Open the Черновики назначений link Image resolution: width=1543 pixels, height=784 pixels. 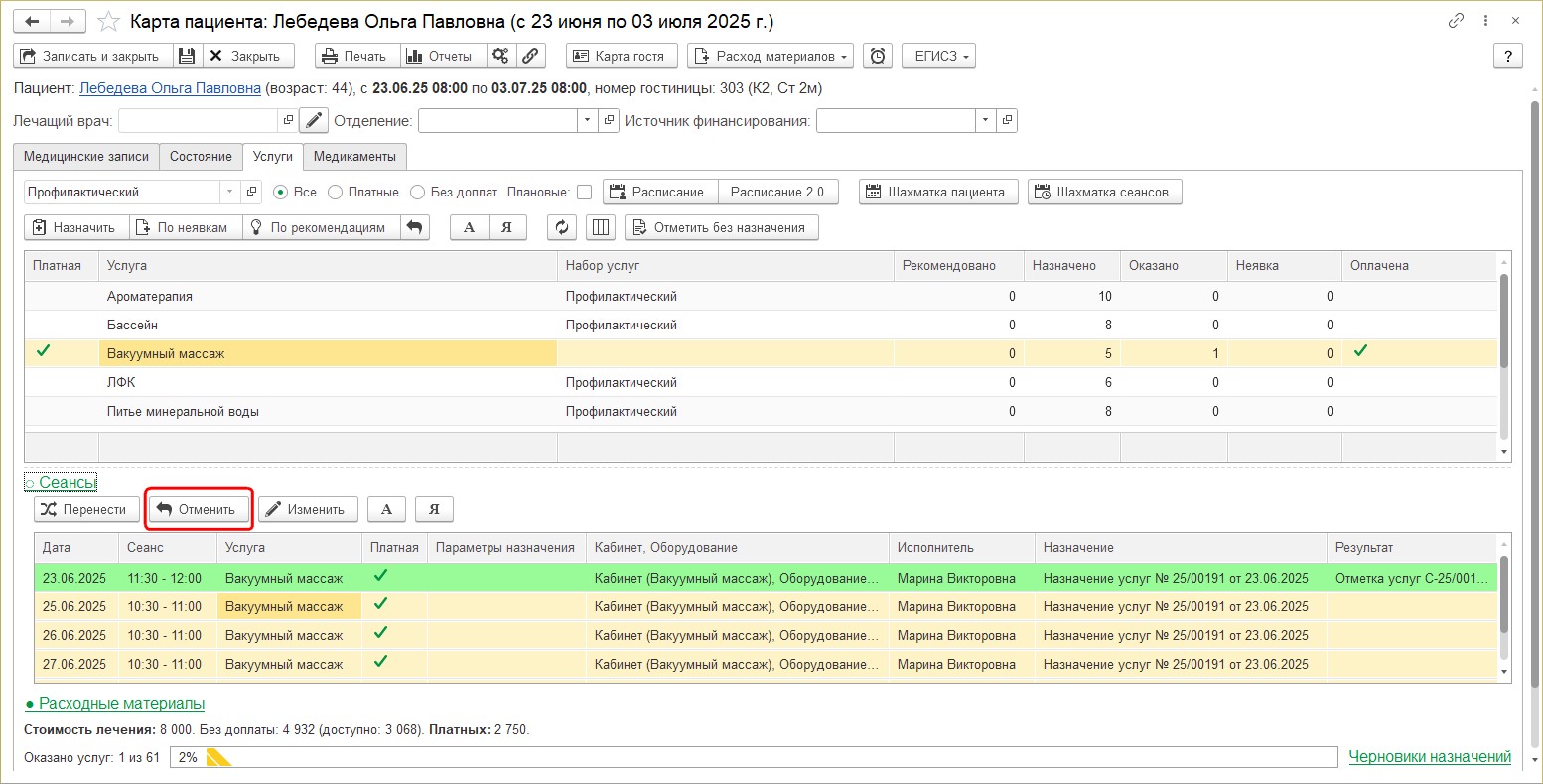click(1430, 757)
